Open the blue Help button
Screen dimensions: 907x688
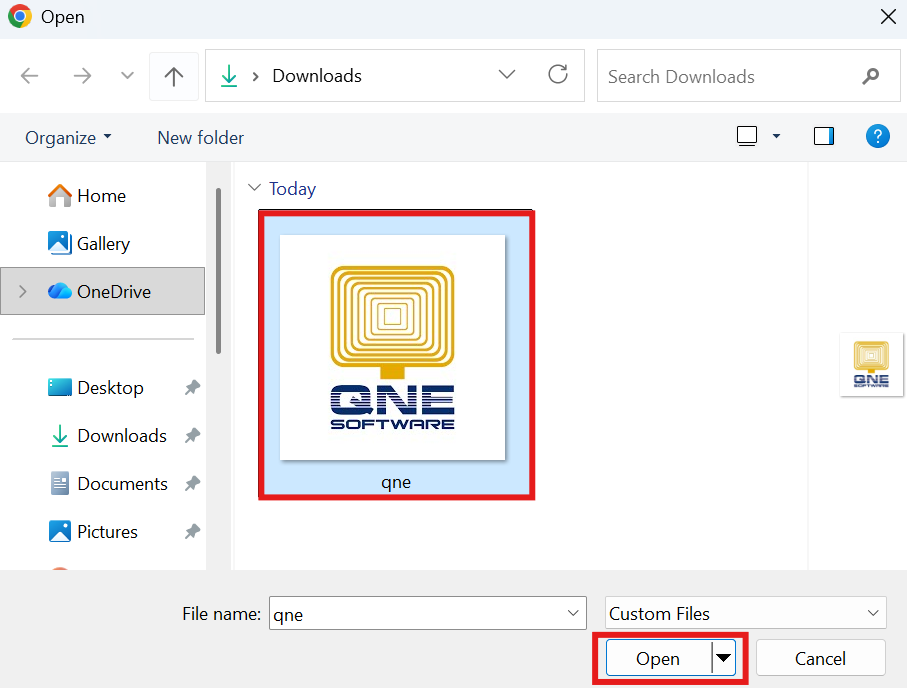pos(877,137)
